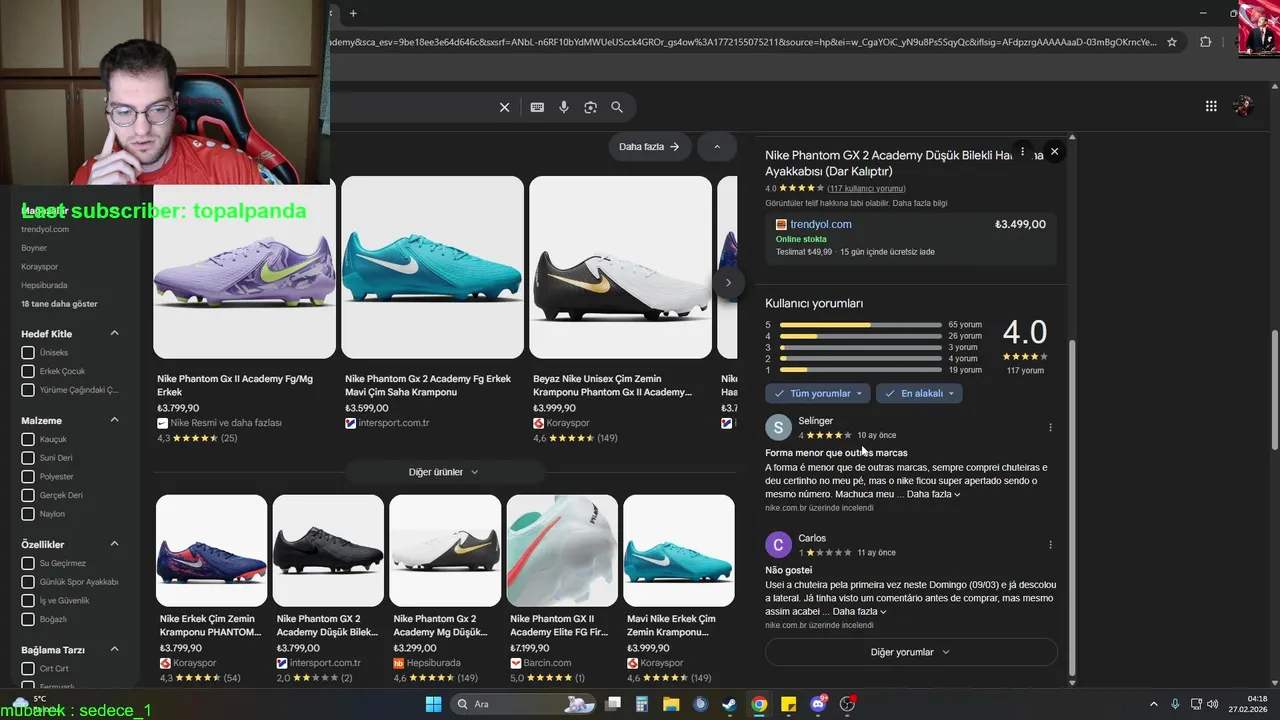The height and width of the screenshot is (720, 1280).
Task: Open Calculator from the taskbar
Action: tap(642, 704)
